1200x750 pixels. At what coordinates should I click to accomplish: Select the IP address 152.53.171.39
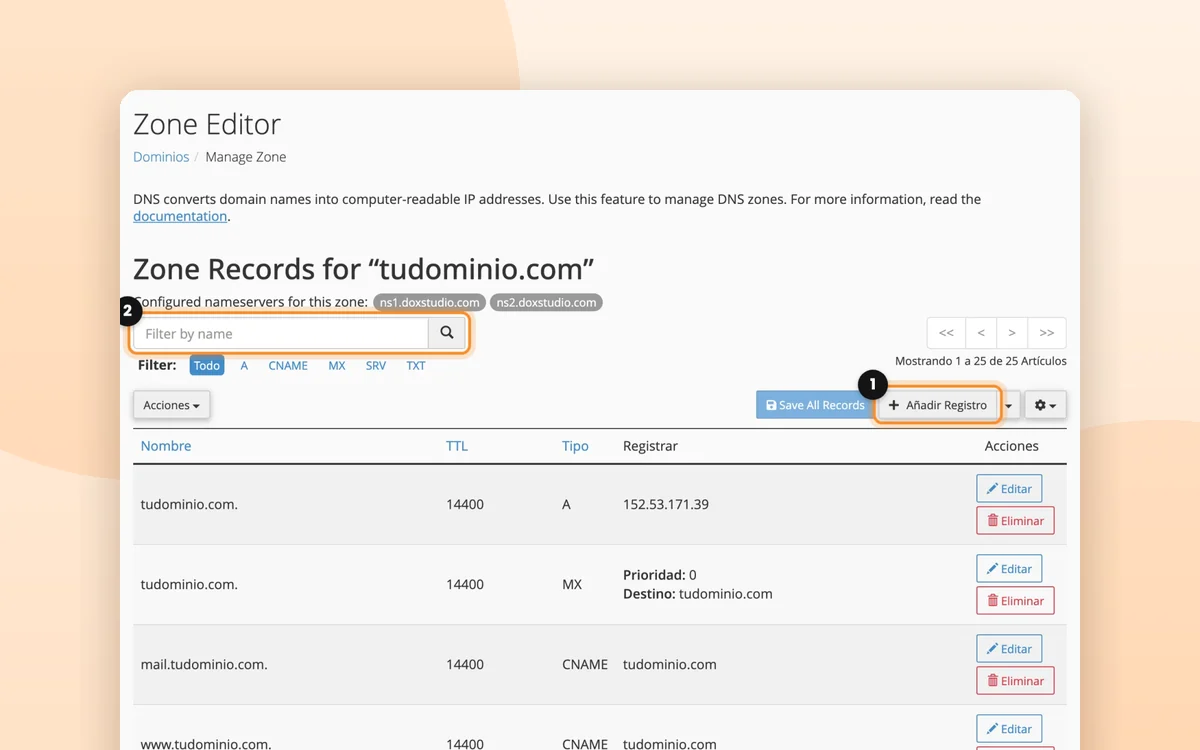666,504
